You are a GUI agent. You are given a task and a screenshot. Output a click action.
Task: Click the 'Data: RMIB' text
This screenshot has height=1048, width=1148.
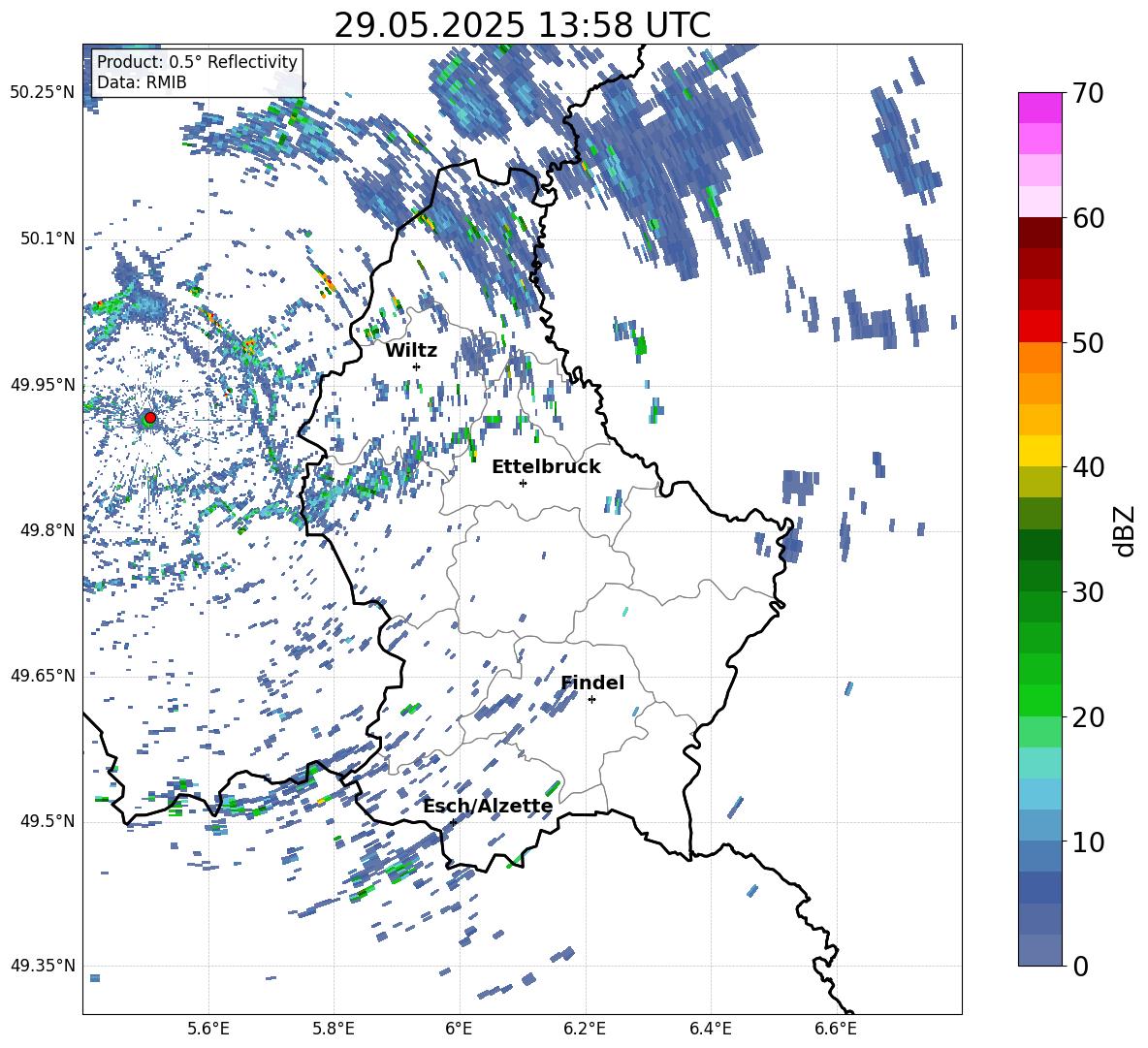click(x=142, y=82)
